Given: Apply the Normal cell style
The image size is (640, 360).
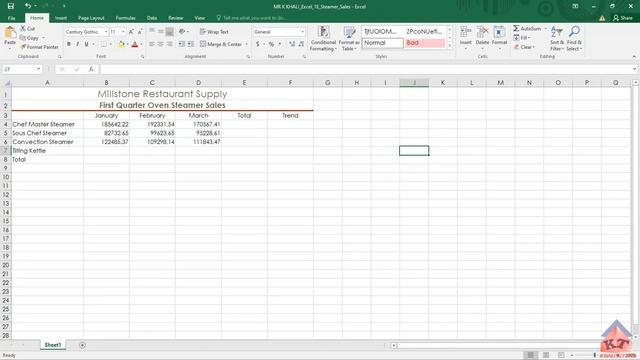Looking at the screenshot, I should (x=382, y=42).
